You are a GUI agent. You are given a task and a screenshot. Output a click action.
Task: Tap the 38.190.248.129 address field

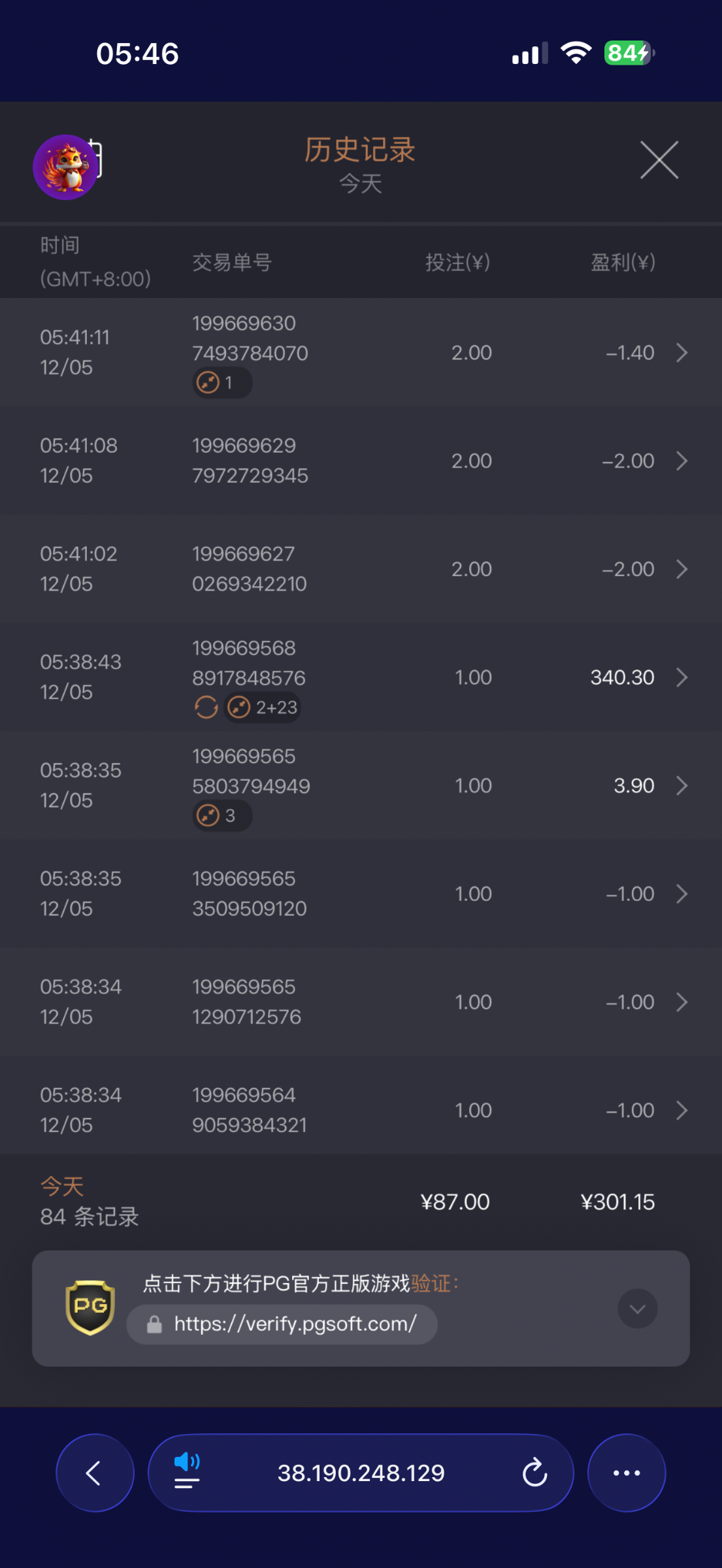point(361,1473)
